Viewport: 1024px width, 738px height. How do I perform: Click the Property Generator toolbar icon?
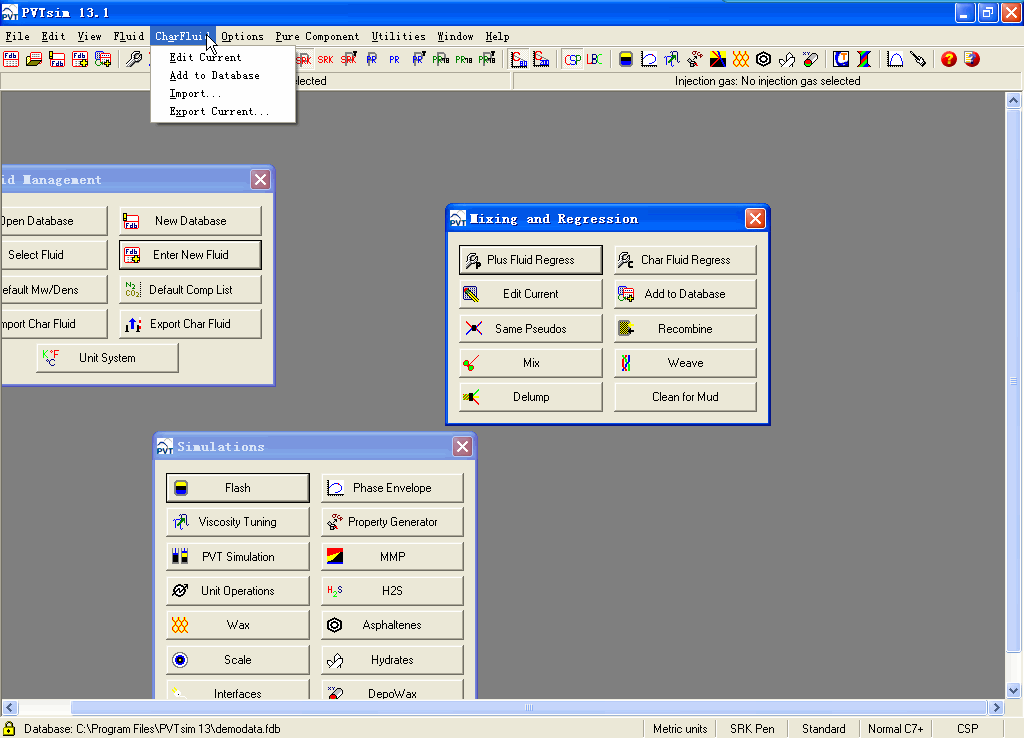(695, 59)
